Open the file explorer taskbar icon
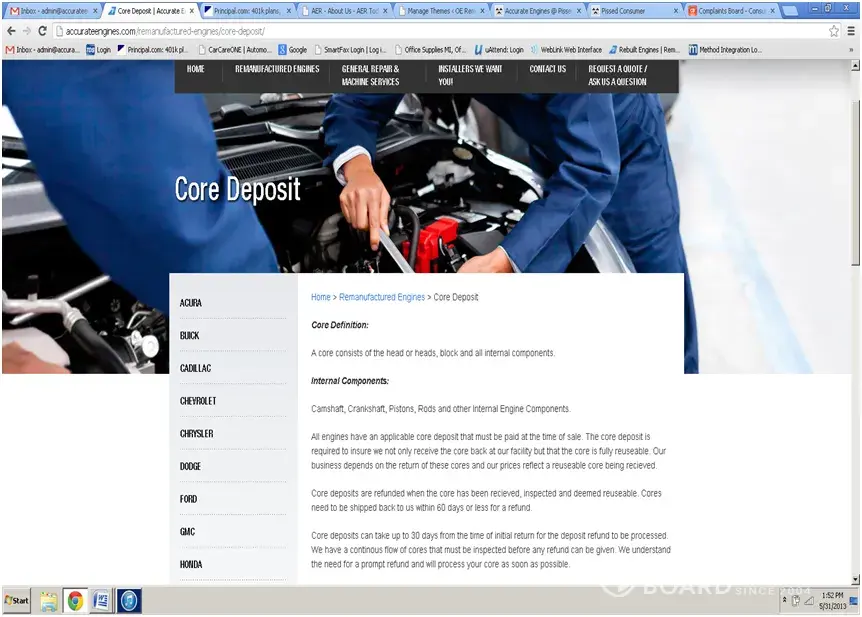This screenshot has width=862, height=617. coord(48,600)
